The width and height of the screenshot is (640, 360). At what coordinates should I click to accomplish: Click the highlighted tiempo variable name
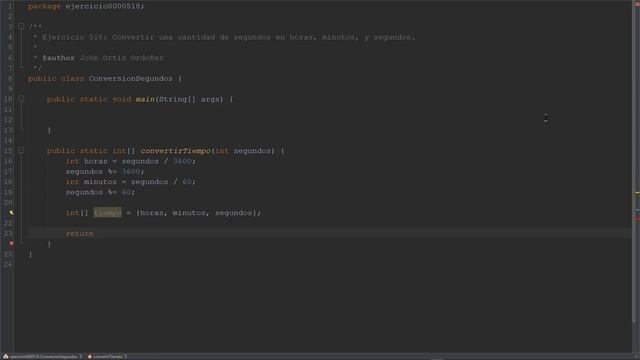(x=108, y=213)
